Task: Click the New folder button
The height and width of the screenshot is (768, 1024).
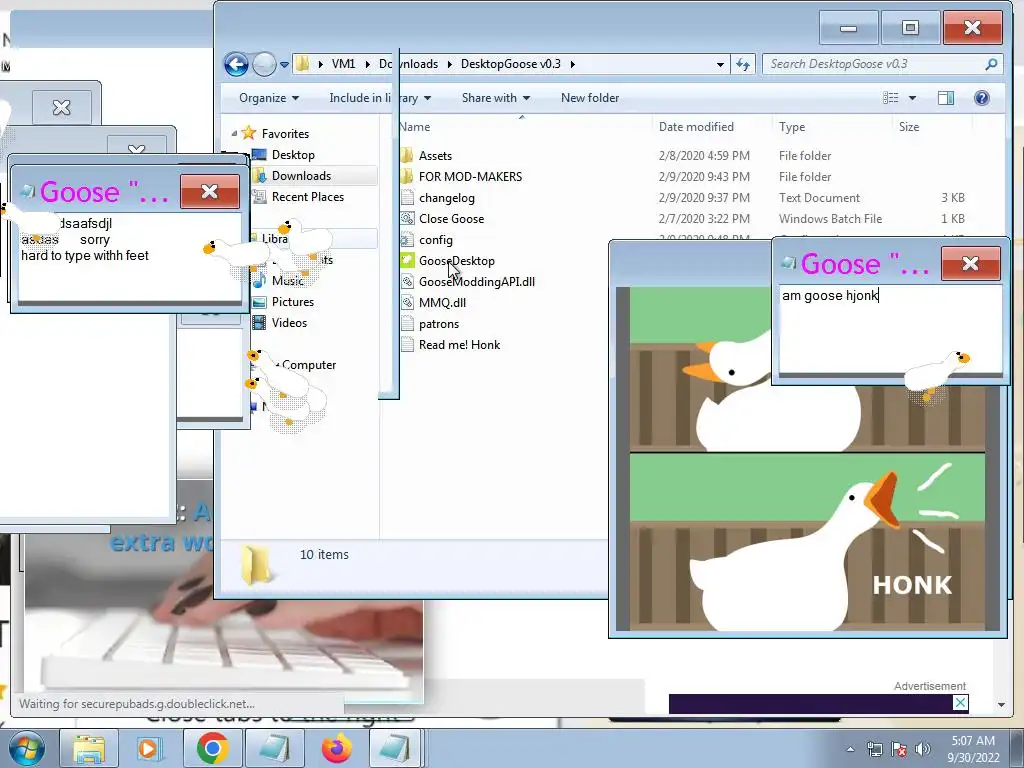Action: [590, 98]
